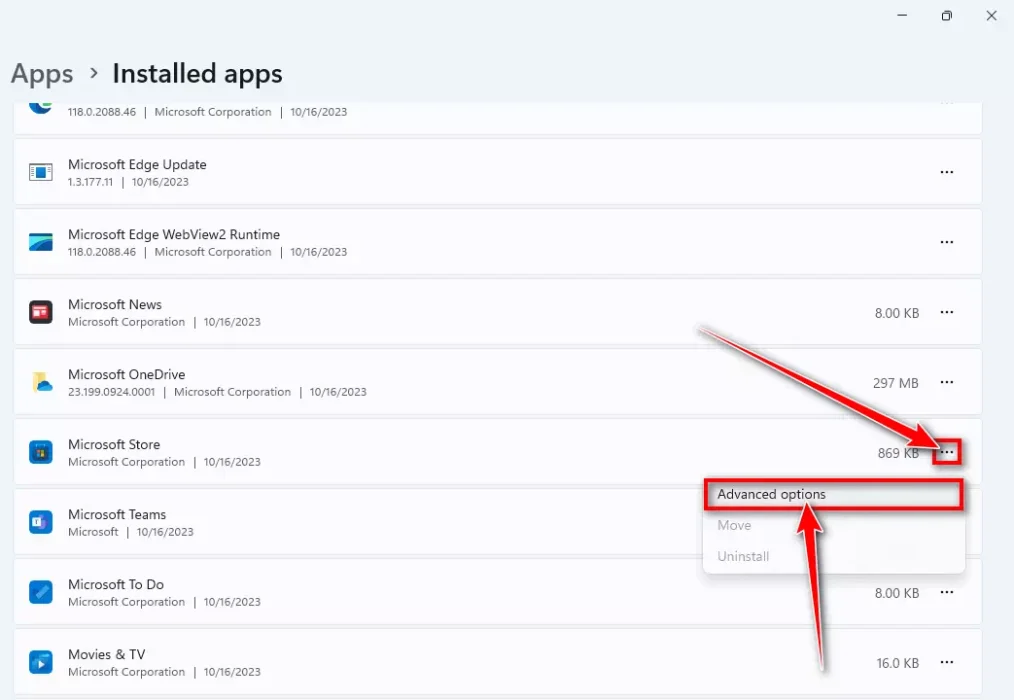Click the Movies & TV app name
1014x700 pixels.
click(x=107, y=654)
